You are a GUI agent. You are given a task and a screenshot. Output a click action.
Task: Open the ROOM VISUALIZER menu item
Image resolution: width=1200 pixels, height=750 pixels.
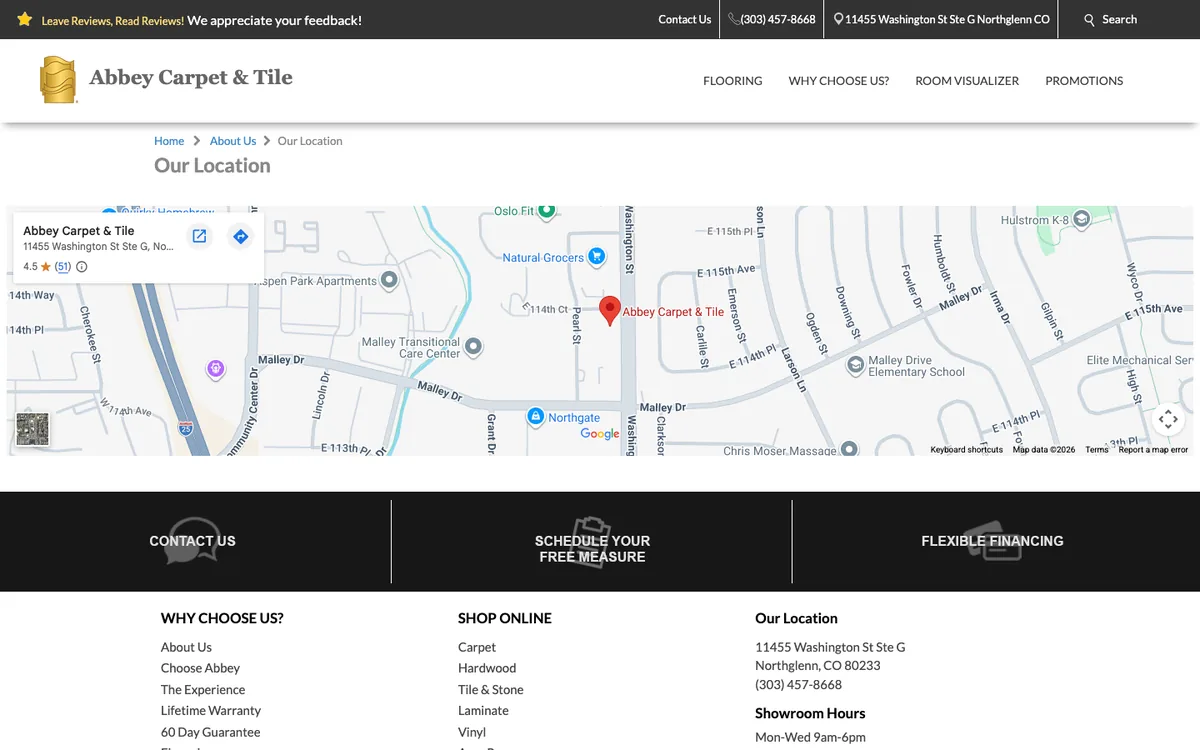click(967, 81)
